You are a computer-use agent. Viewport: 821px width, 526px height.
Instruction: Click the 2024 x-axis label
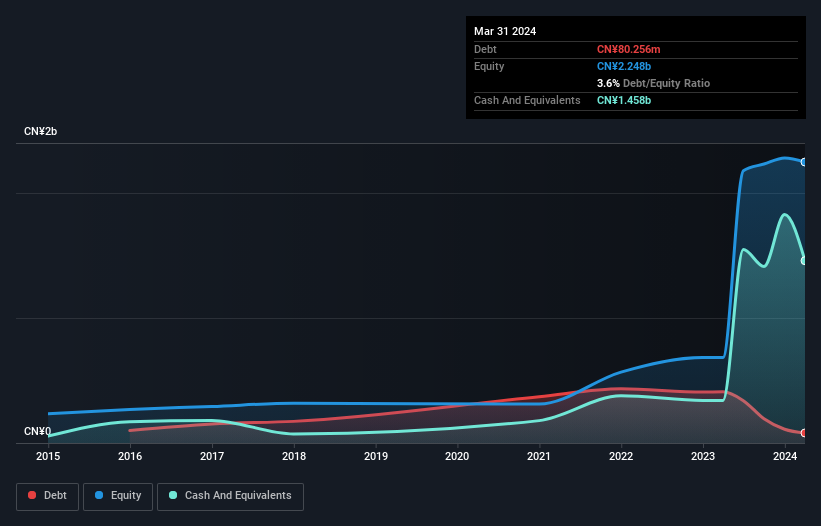point(785,456)
